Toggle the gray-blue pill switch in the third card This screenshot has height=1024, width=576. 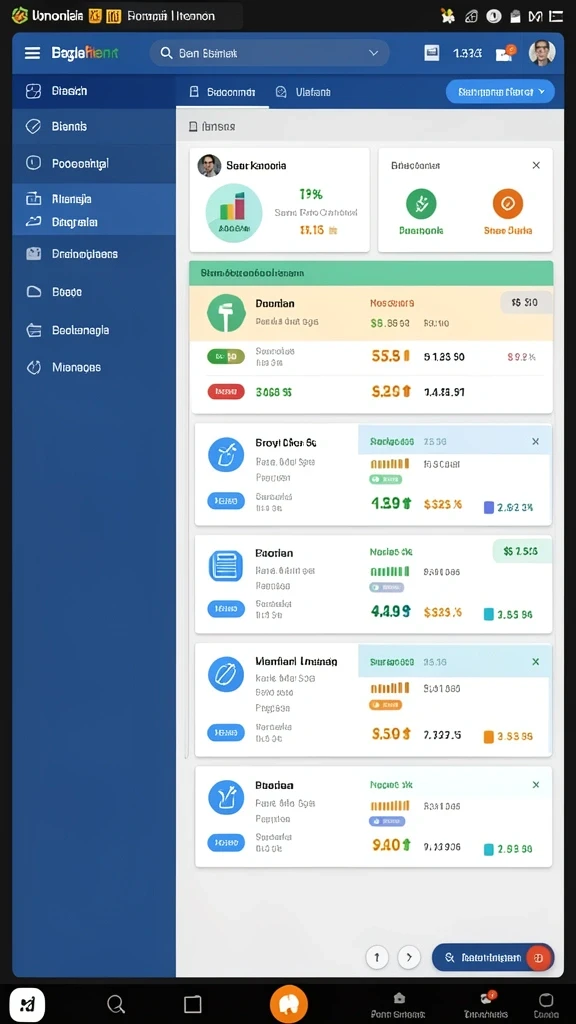pyautogui.click(x=387, y=587)
